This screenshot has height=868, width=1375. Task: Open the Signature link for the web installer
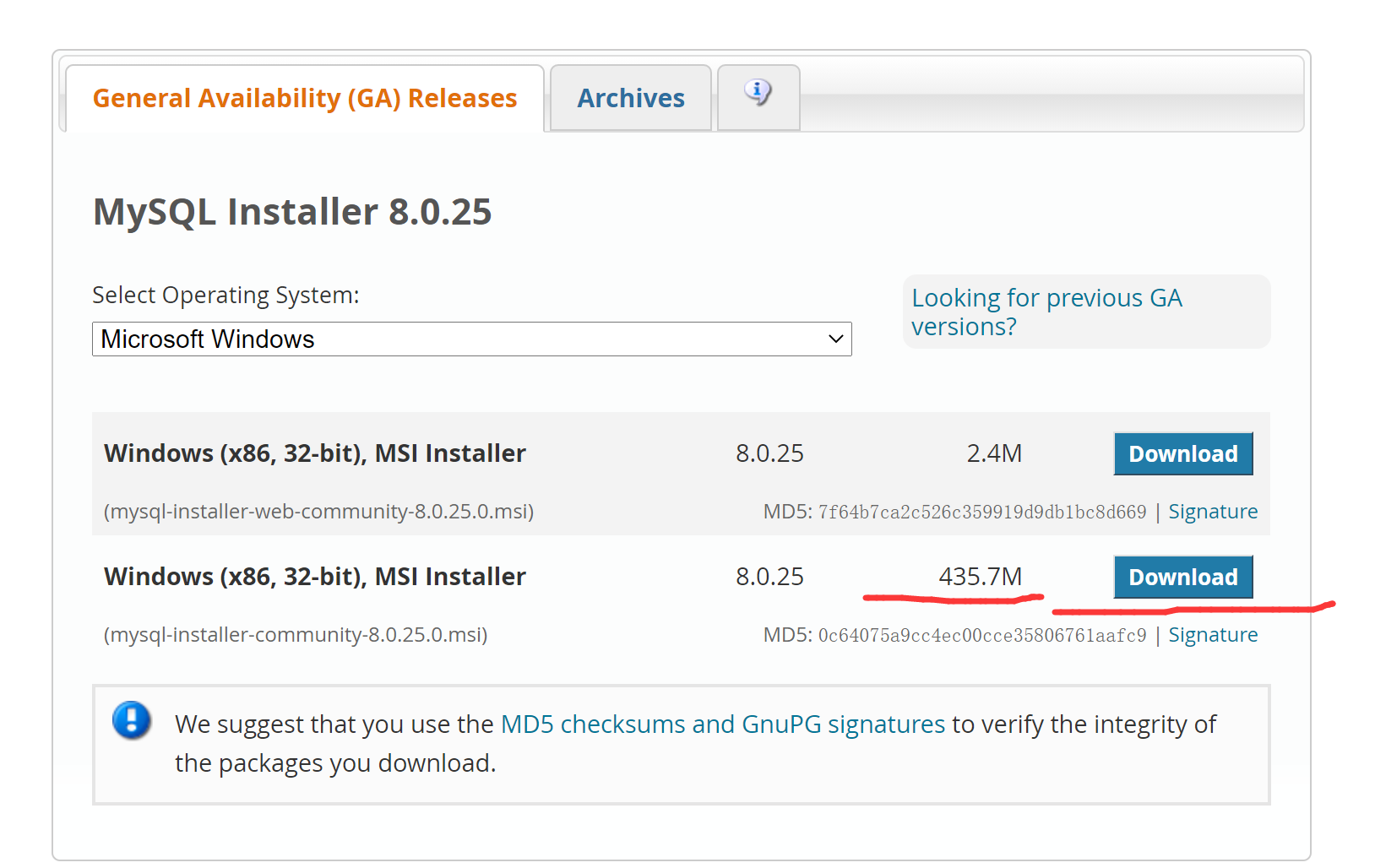coord(1213,511)
